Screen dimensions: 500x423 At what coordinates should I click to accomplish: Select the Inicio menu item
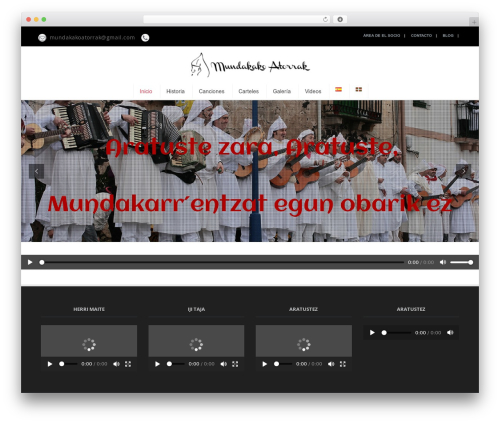pyautogui.click(x=146, y=91)
